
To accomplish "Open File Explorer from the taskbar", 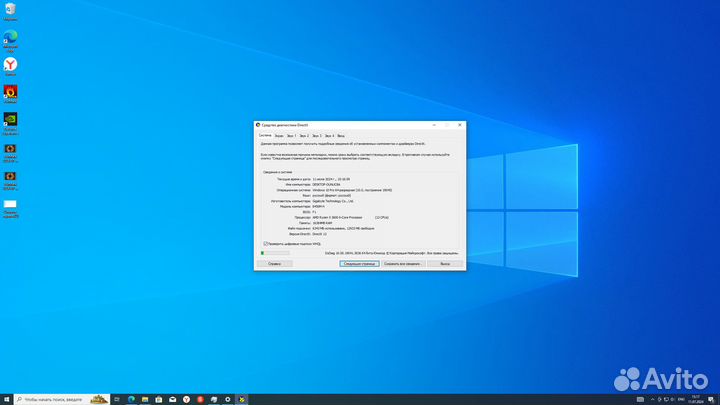I will (x=145, y=399).
